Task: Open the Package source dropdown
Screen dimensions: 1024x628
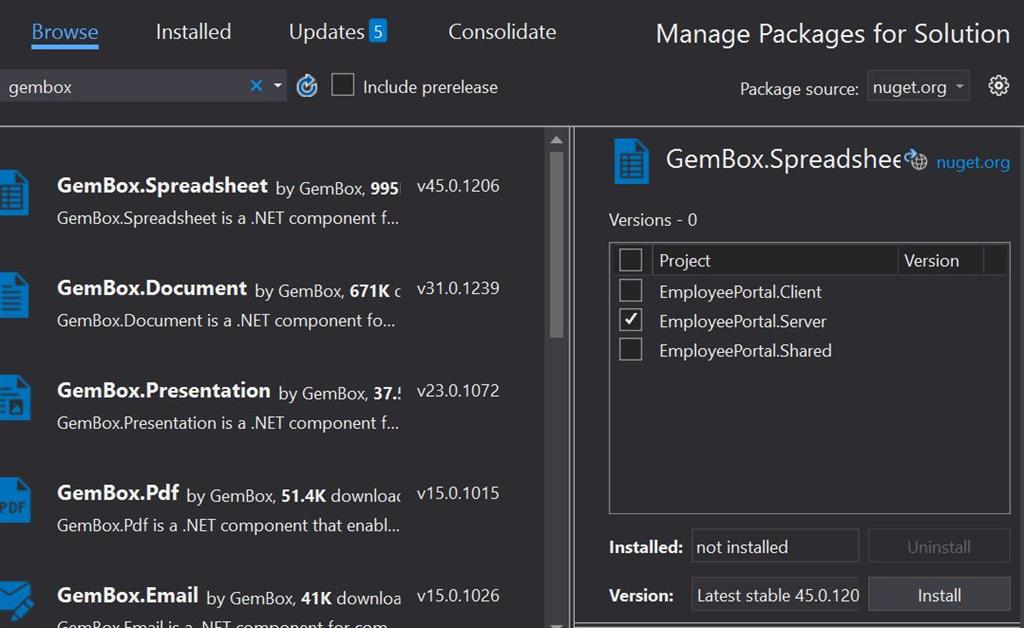Action: pos(918,87)
